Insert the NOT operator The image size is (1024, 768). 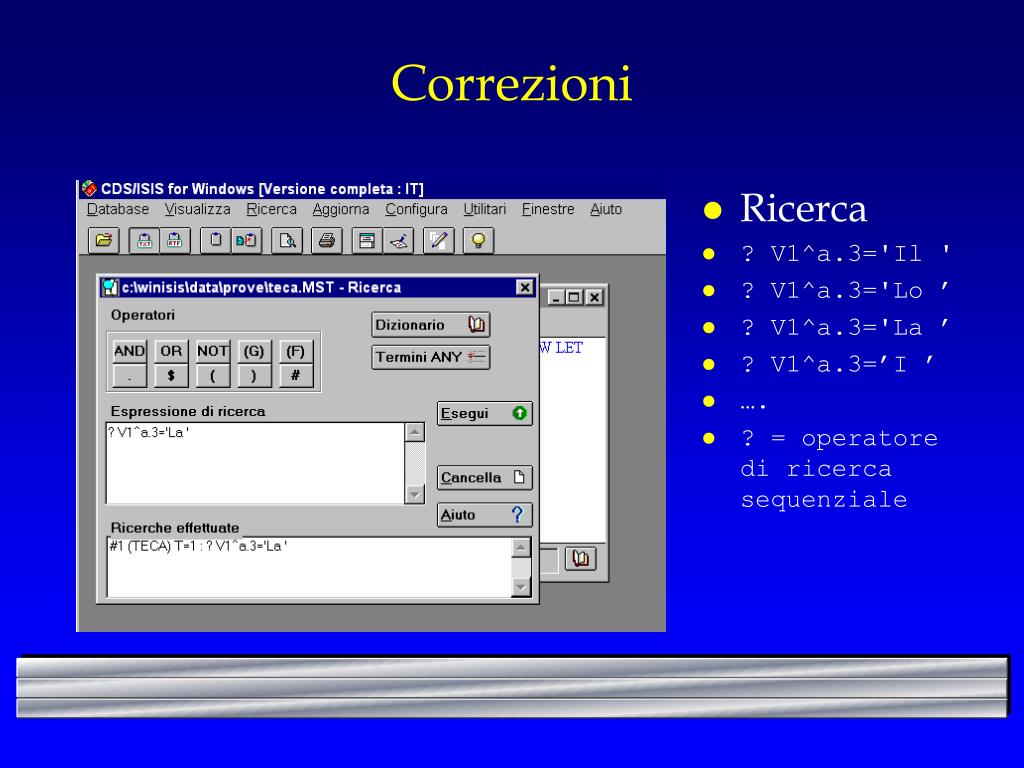[212, 351]
